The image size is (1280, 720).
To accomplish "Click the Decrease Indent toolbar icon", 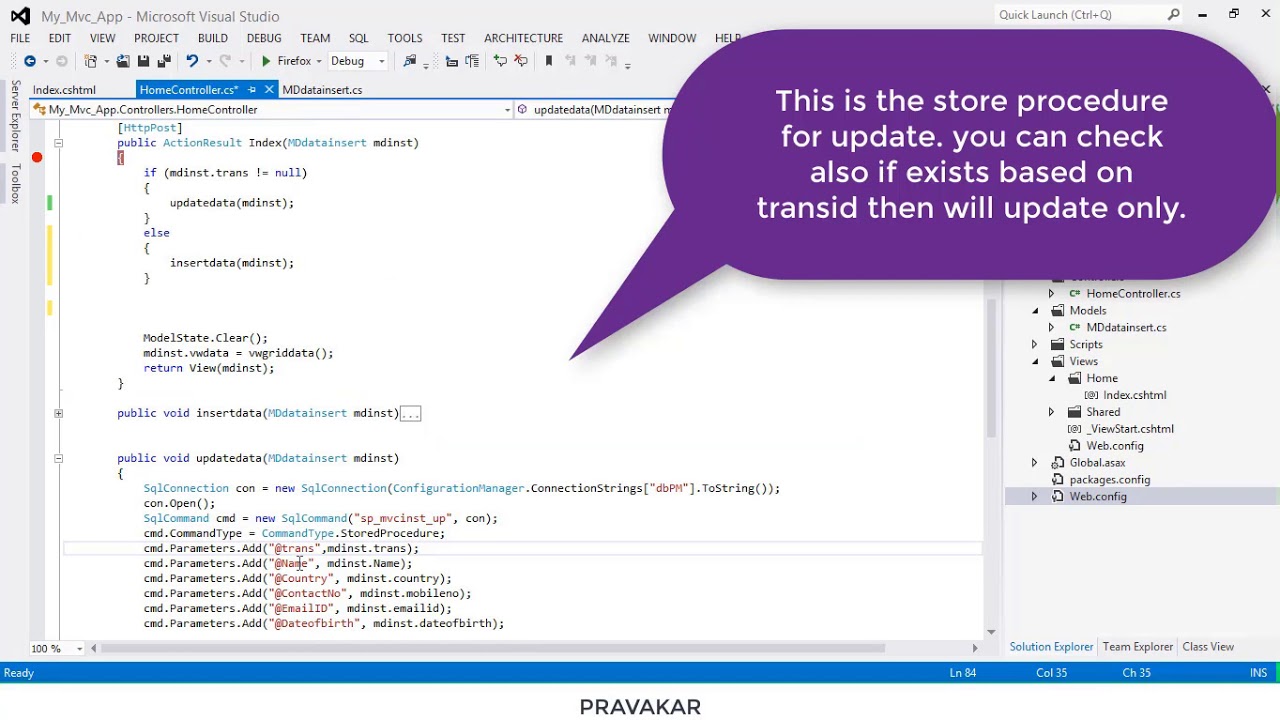I will tap(452, 61).
